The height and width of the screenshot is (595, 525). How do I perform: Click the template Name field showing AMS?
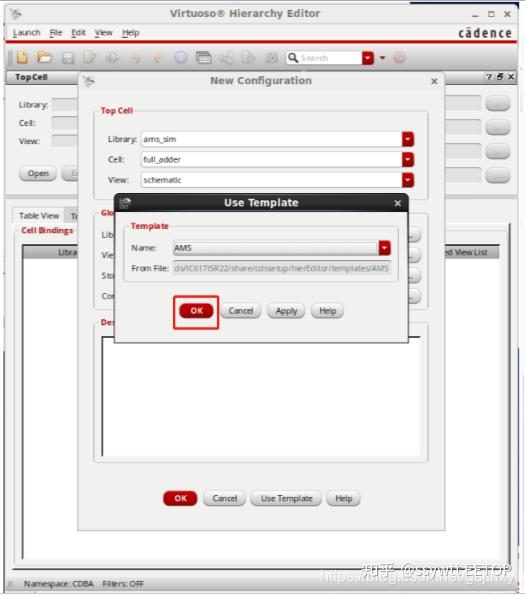pyautogui.click(x=276, y=248)
